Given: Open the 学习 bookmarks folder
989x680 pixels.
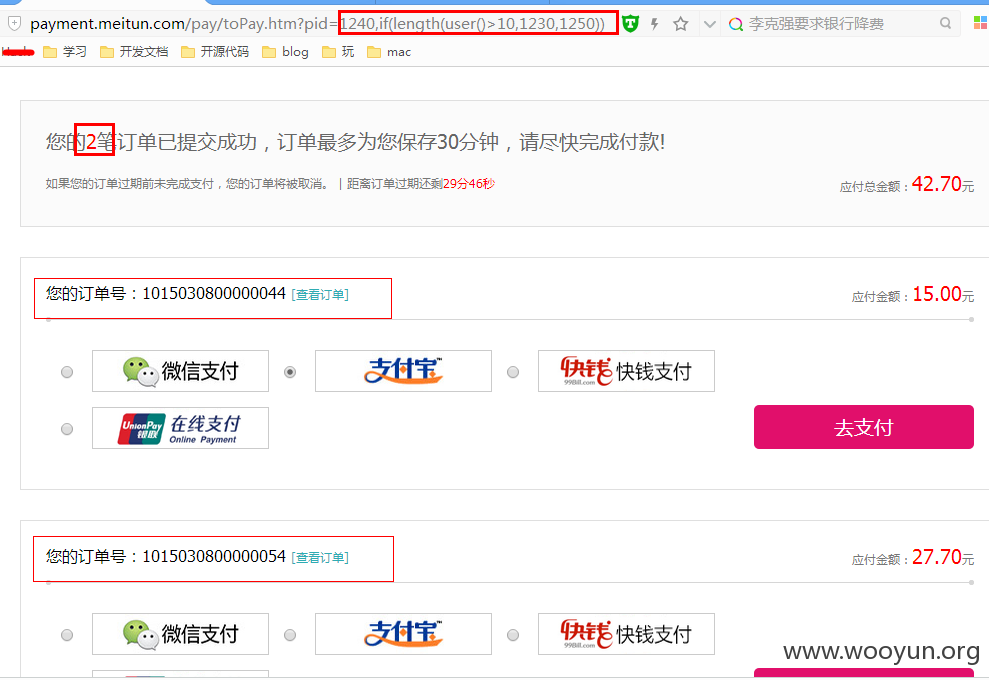Looking at the screenshot, I should (x=65, y=52).
